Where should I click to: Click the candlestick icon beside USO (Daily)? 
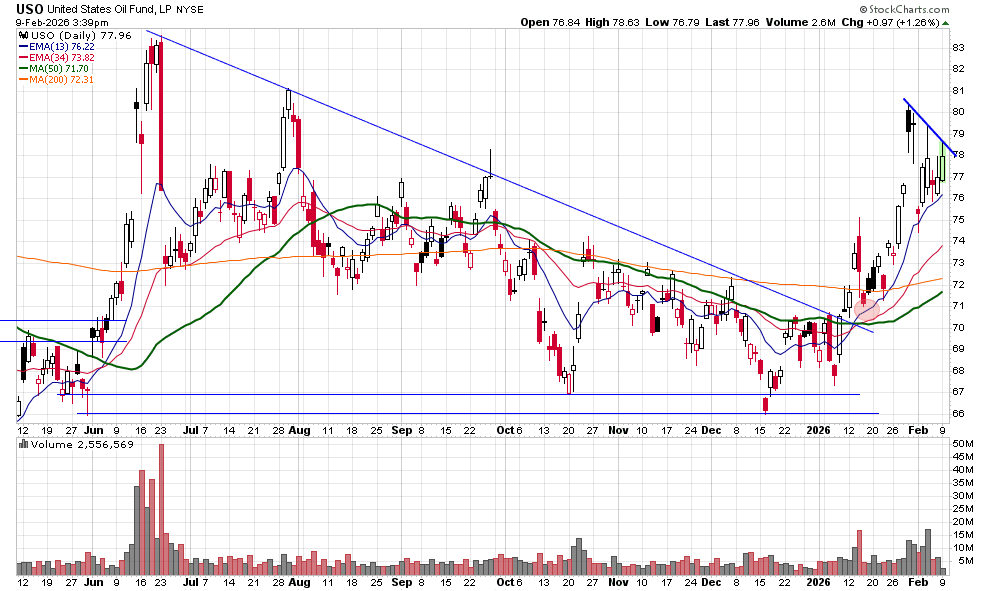pos(22,34)
